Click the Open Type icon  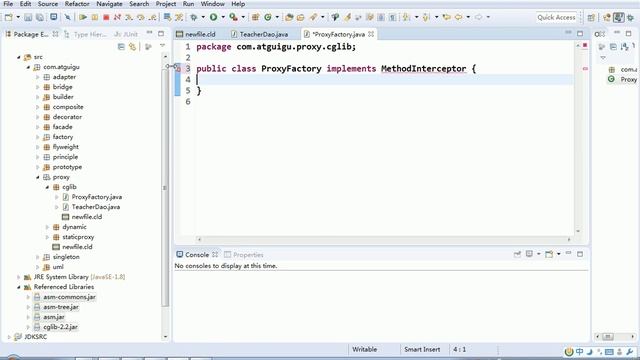(x=289, y=17)
